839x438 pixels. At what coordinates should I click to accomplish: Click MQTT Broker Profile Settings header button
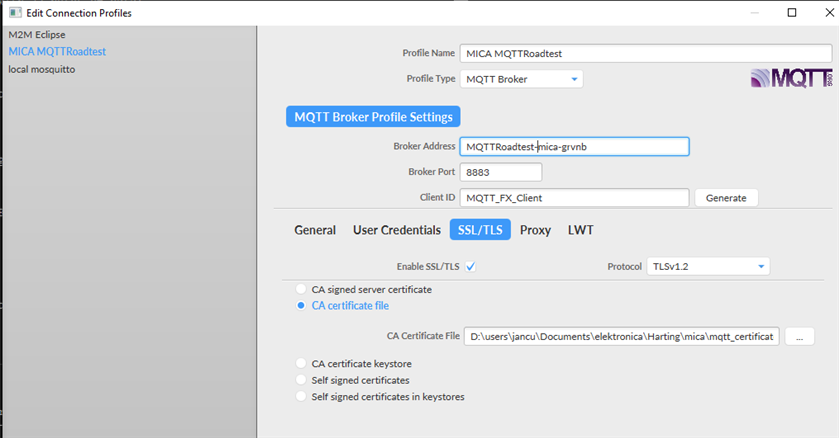(x=373, y=117)
